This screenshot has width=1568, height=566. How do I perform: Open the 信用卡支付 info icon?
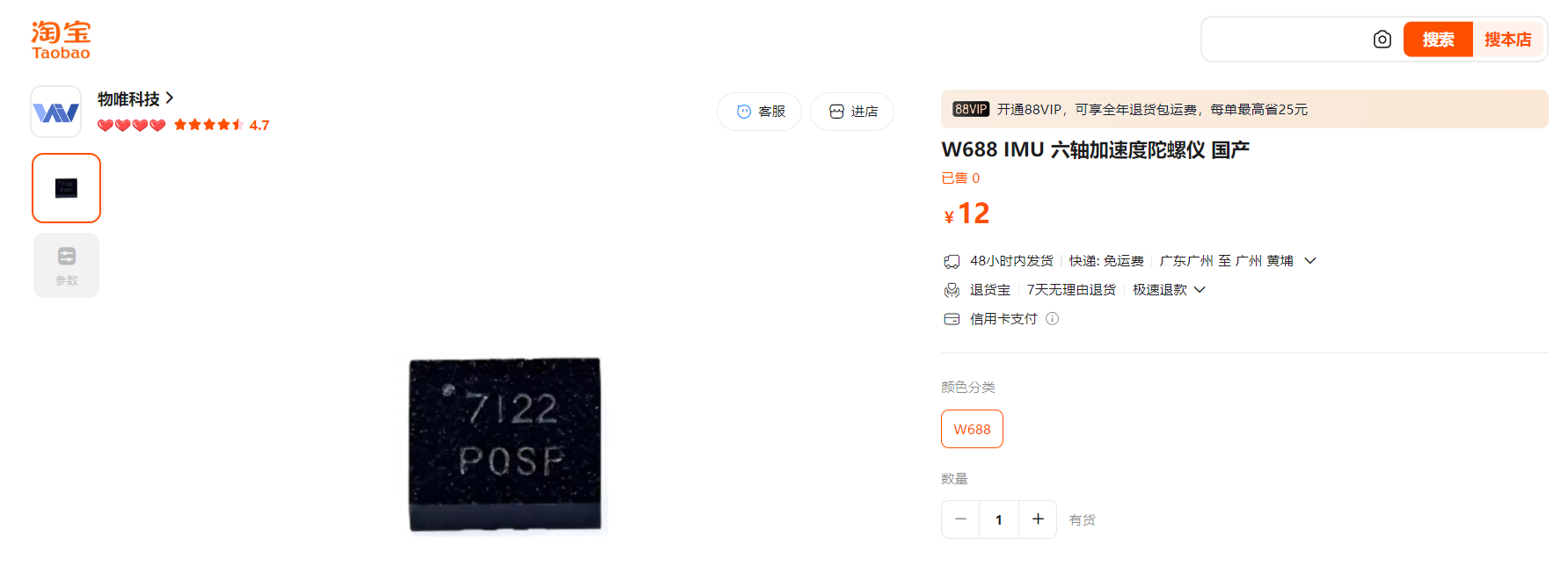(x=1052, y=319)
